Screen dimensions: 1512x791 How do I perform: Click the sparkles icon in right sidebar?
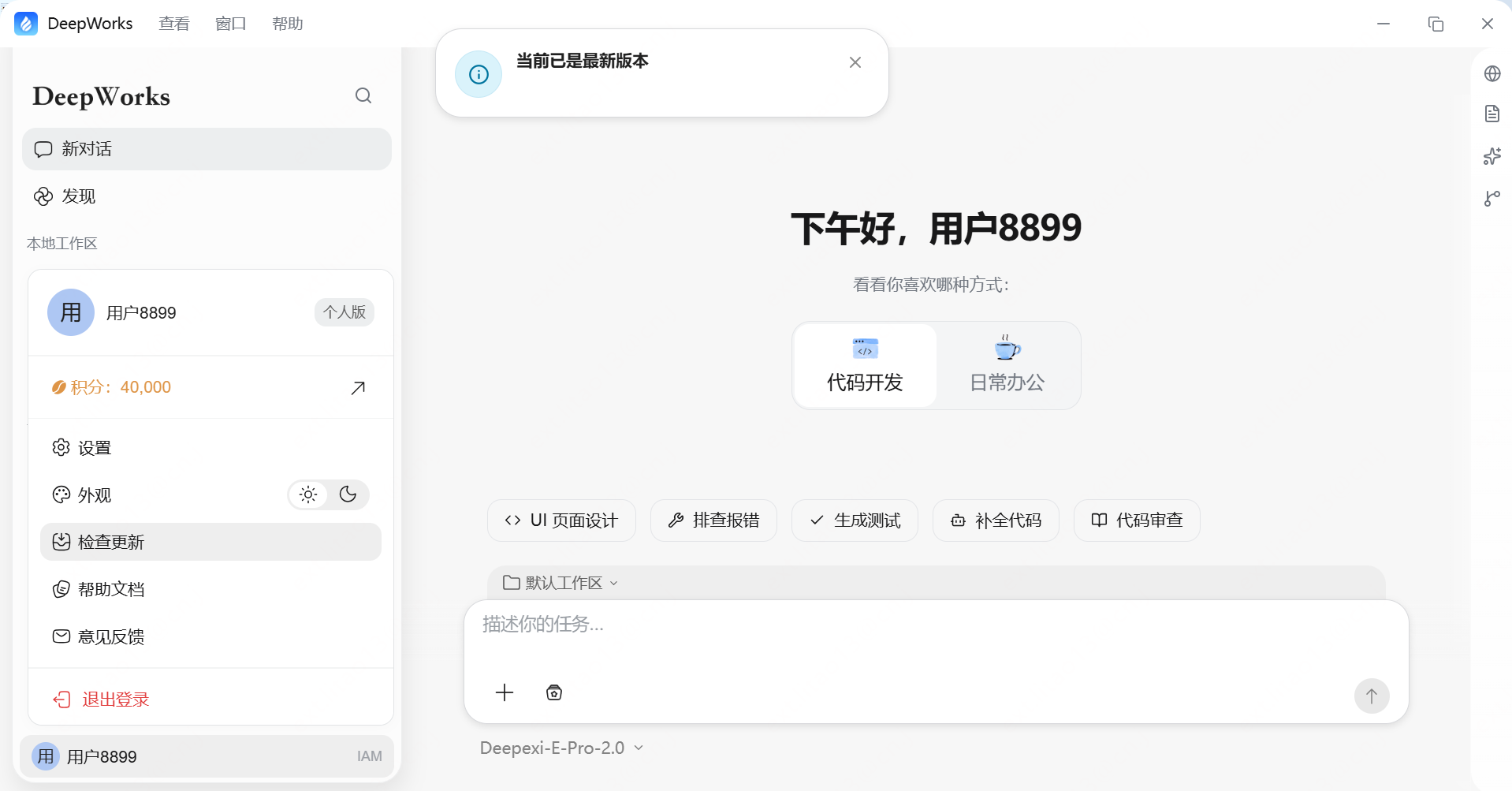(x=1492, y=156)
